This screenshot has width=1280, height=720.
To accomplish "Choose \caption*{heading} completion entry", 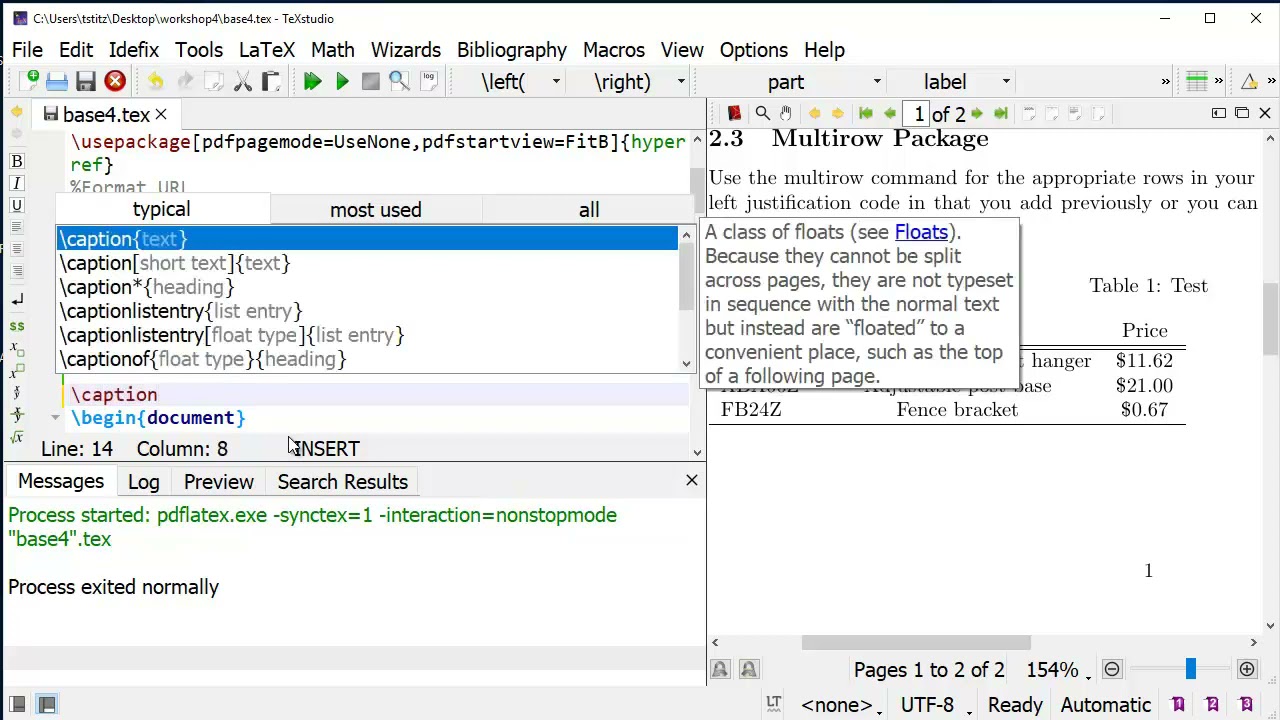I will [367, 287].
